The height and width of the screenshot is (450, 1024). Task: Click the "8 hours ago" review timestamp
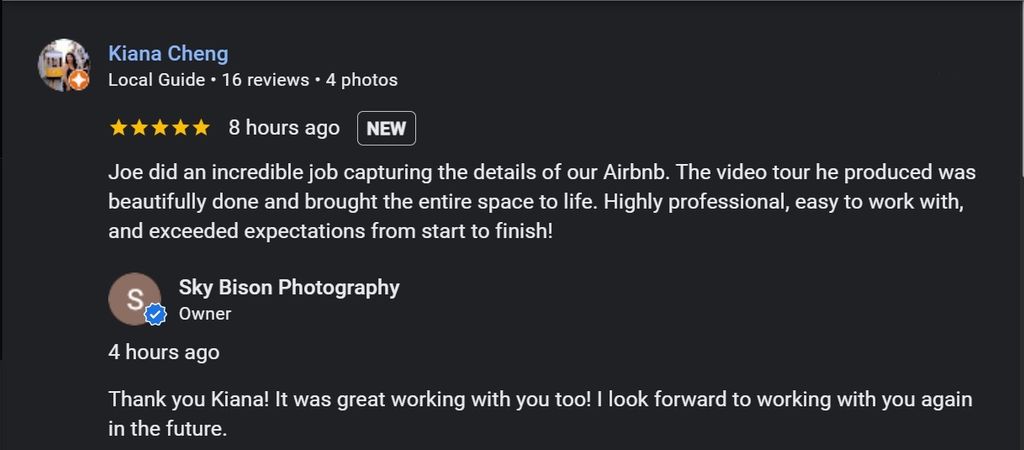[x=284, y=128]
